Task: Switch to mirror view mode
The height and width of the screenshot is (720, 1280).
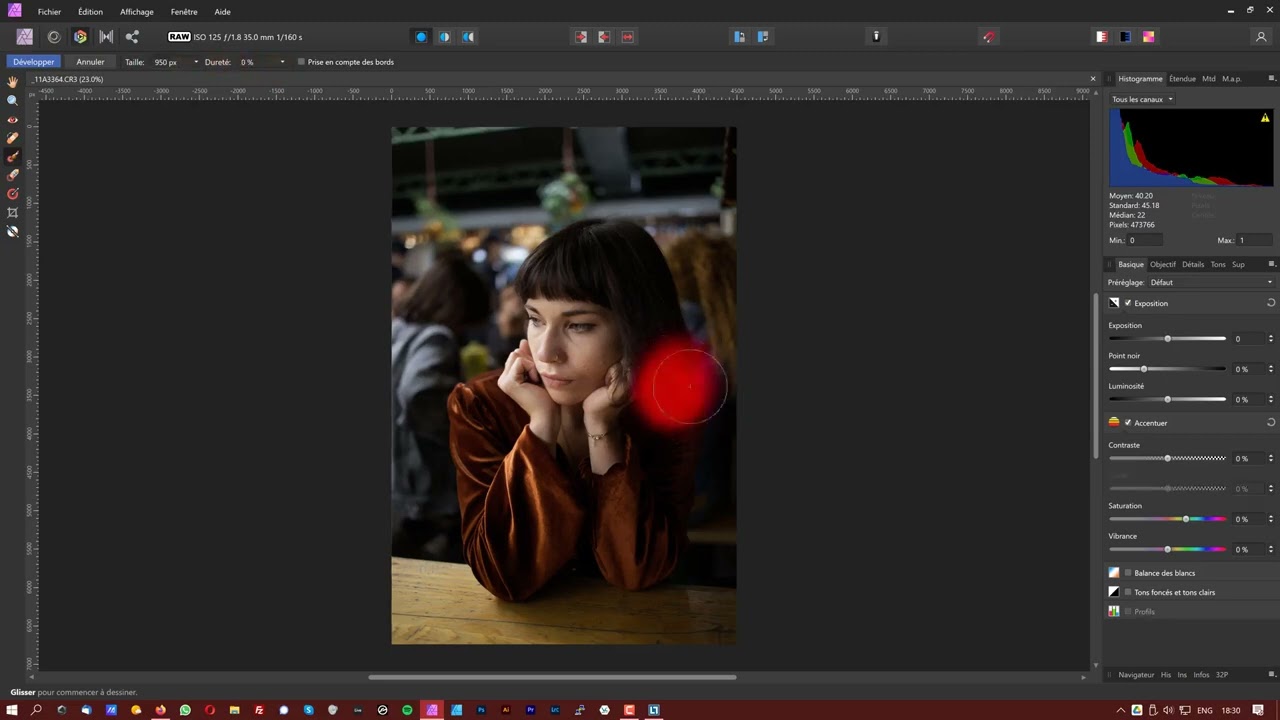Action: pyautogui.click(x=468, y=37)
